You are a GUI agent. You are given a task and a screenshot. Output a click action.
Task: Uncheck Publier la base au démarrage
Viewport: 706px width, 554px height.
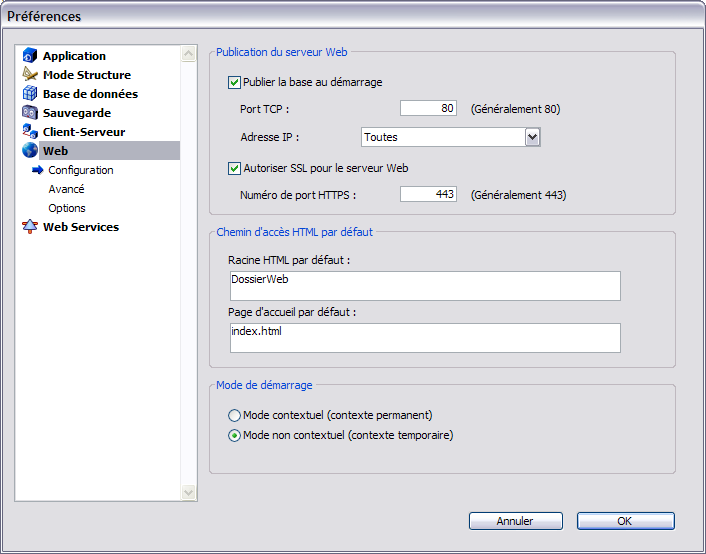point(235,83)
